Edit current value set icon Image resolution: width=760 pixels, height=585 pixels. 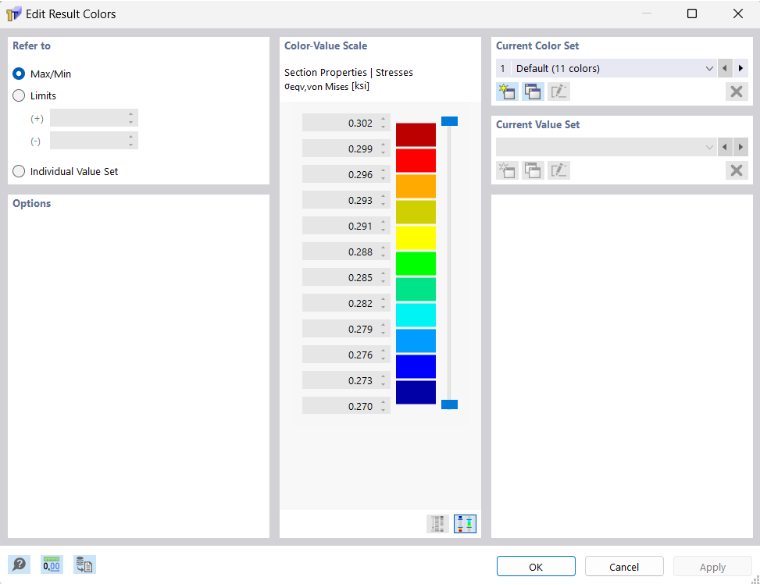(x=558, y=171)
